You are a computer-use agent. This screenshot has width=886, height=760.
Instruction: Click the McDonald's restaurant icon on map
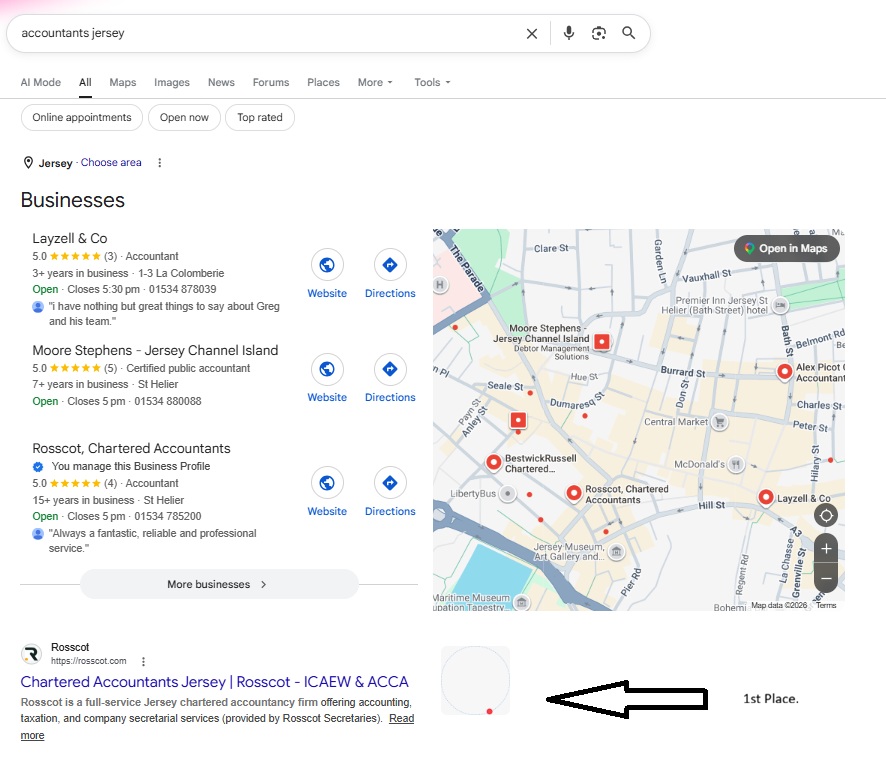point(735,464)
